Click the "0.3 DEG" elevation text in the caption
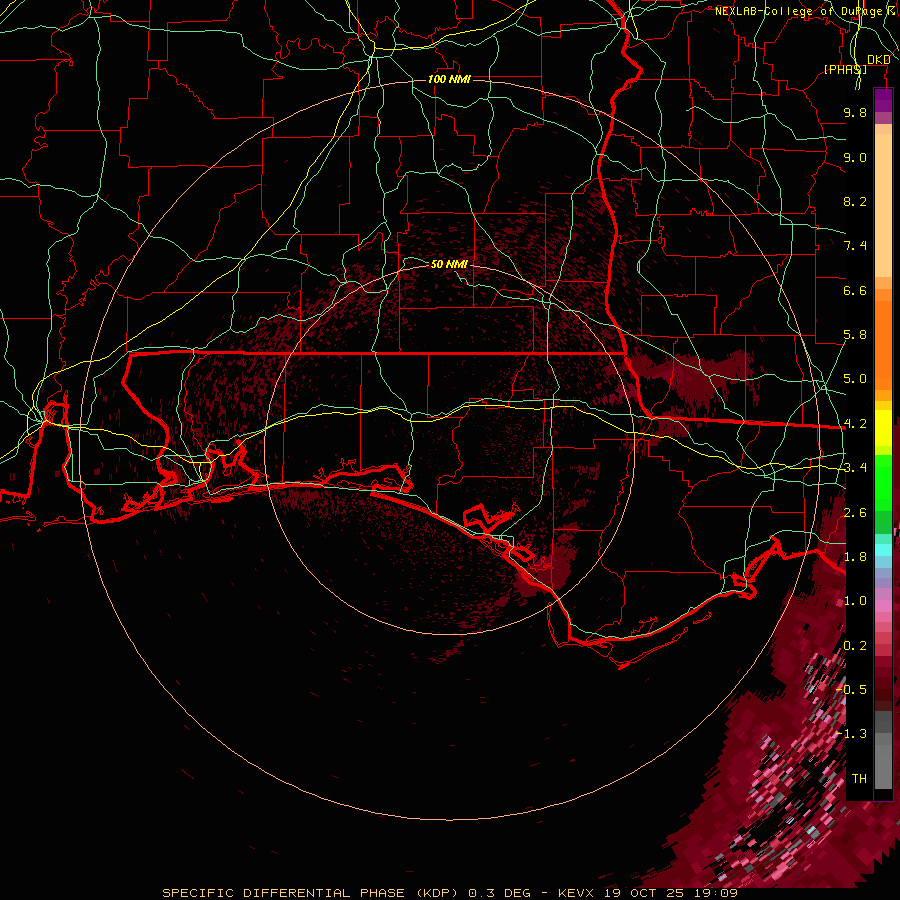 pos(501,893)
